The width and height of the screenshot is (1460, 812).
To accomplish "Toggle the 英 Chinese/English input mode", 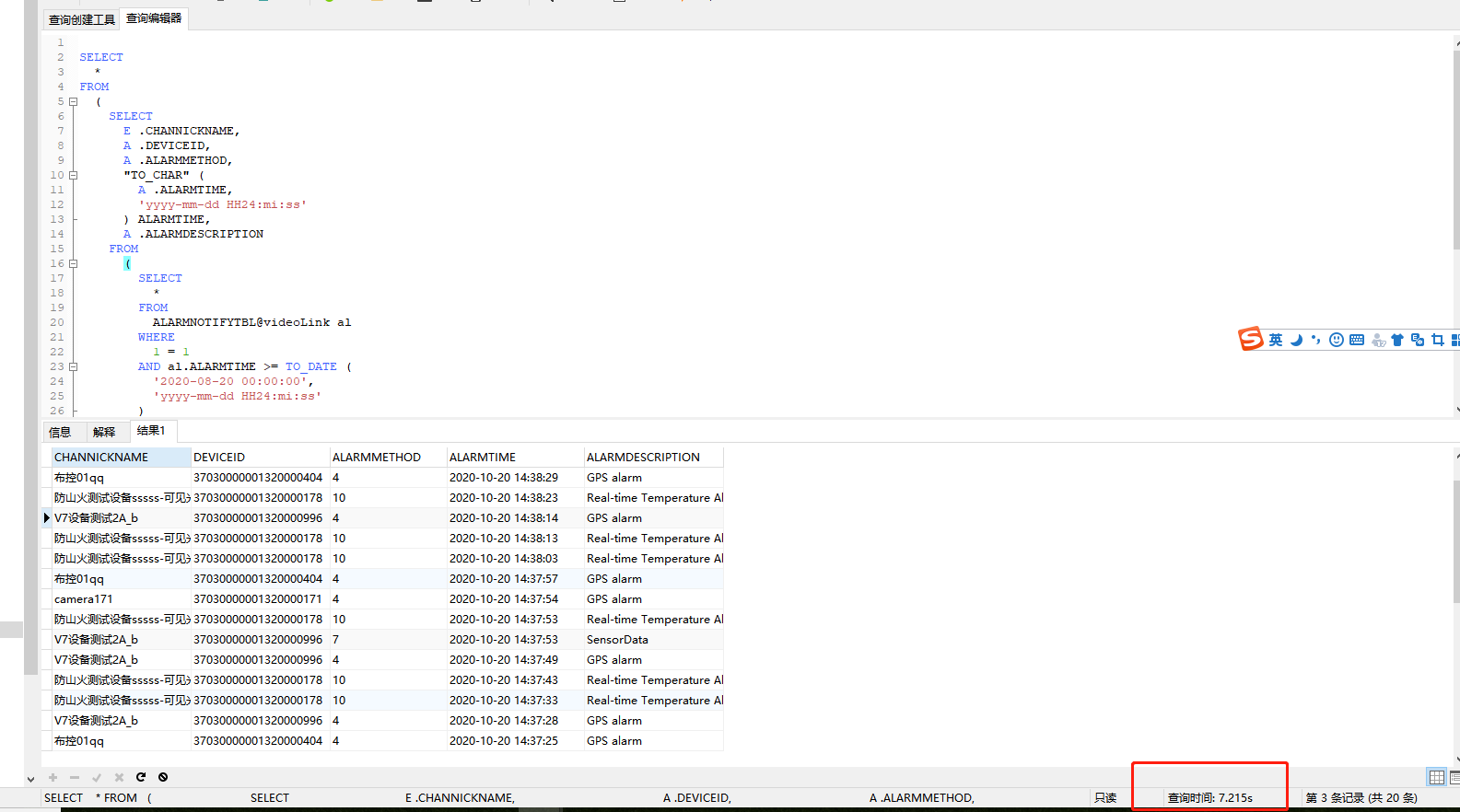I will 1276,340.
